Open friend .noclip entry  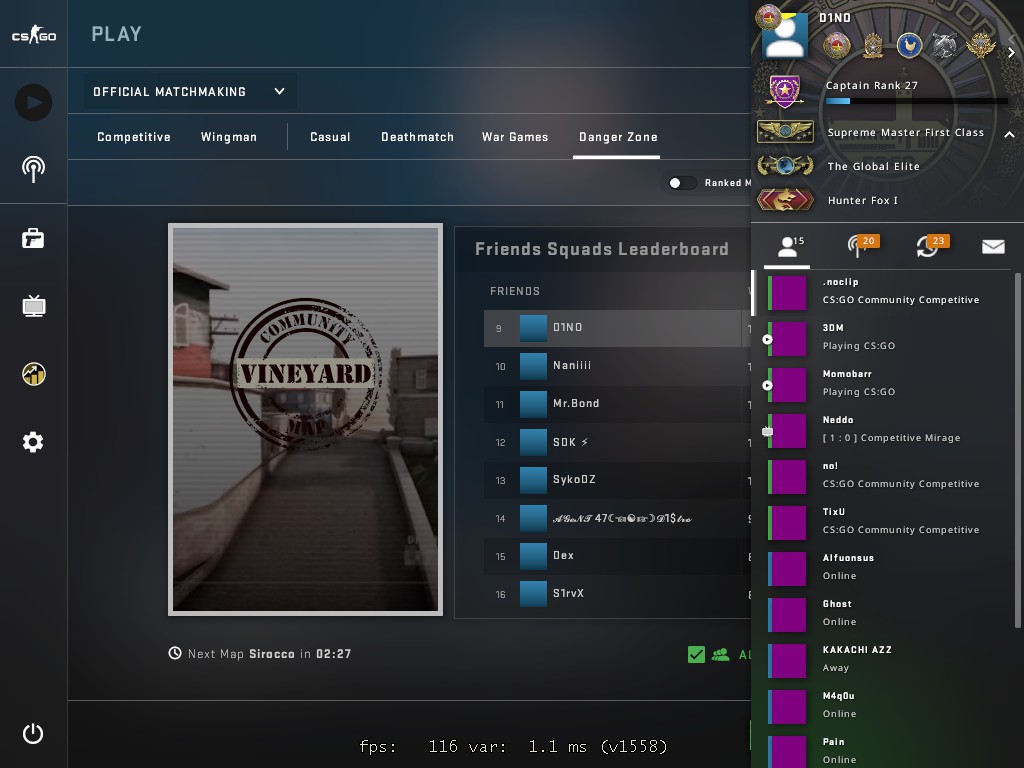point(883,291)
